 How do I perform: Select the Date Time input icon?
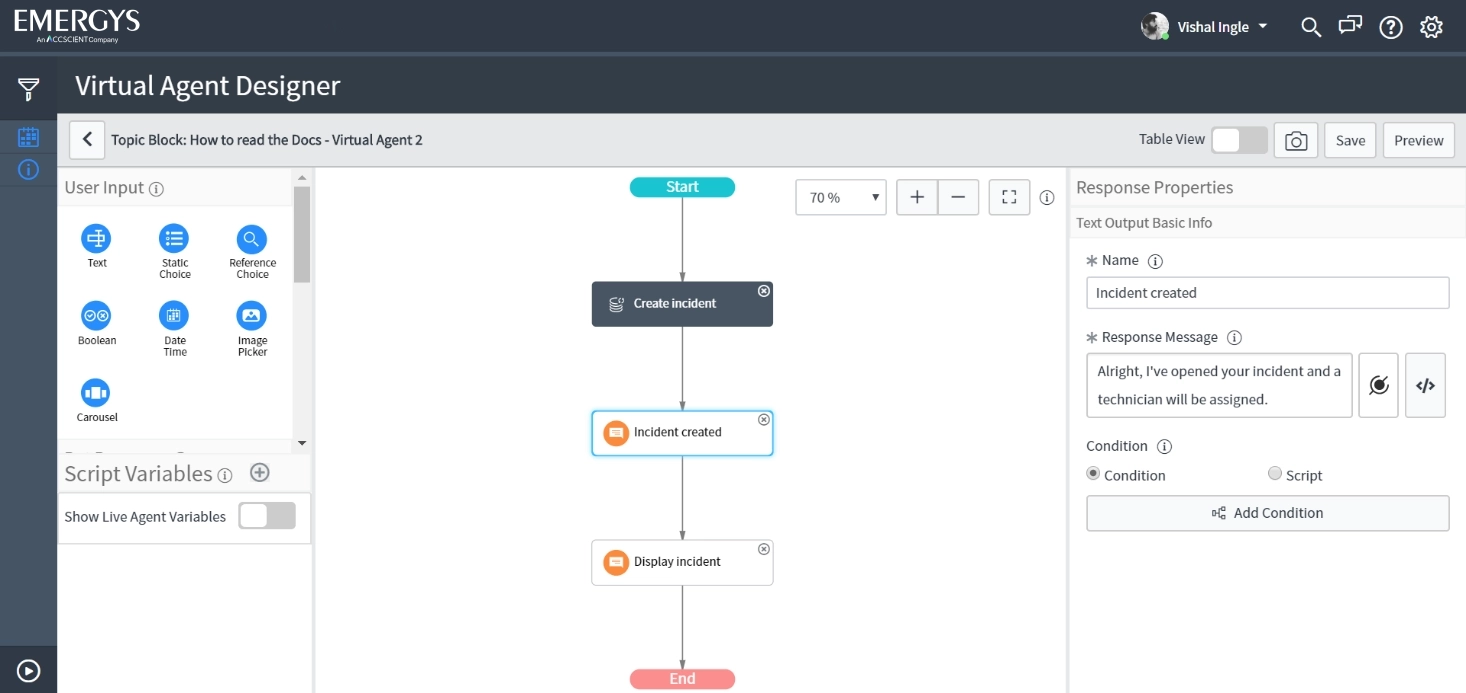[174, 316]
